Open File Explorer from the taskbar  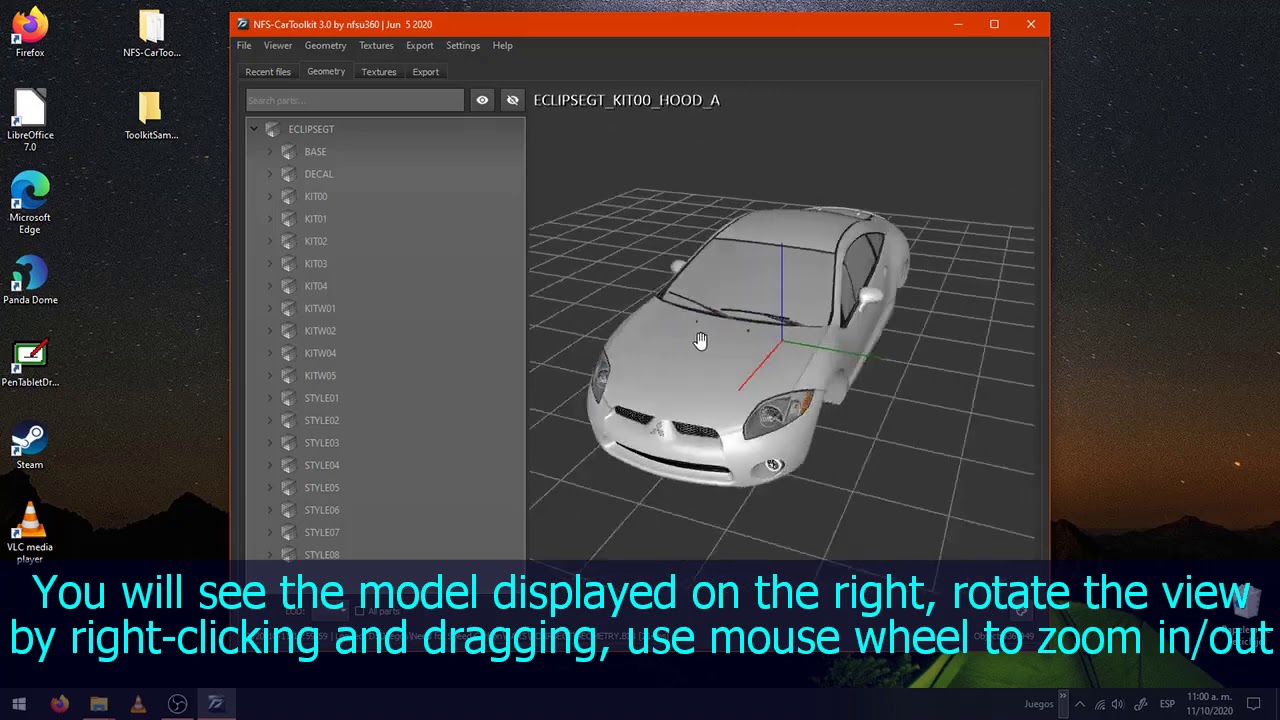coord(98,704)
